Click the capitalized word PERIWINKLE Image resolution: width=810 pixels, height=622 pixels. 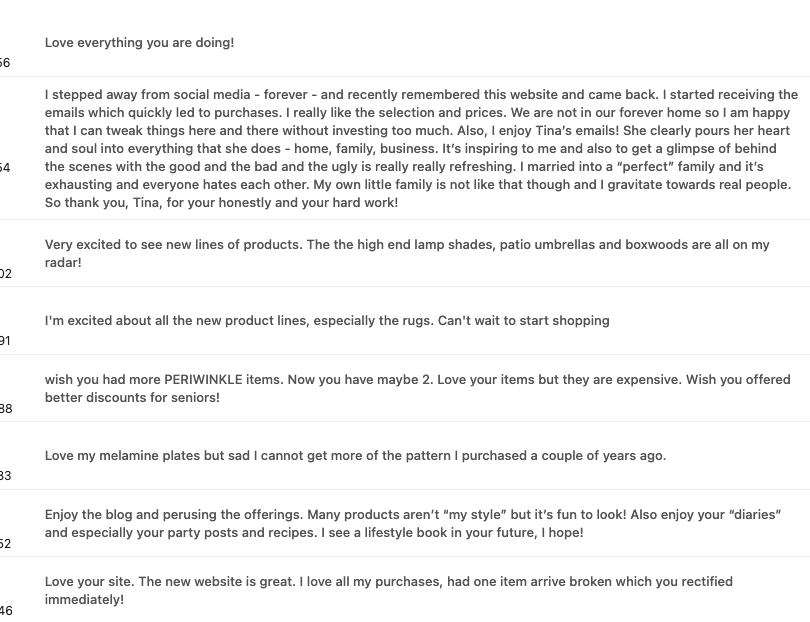click(206, 380)
